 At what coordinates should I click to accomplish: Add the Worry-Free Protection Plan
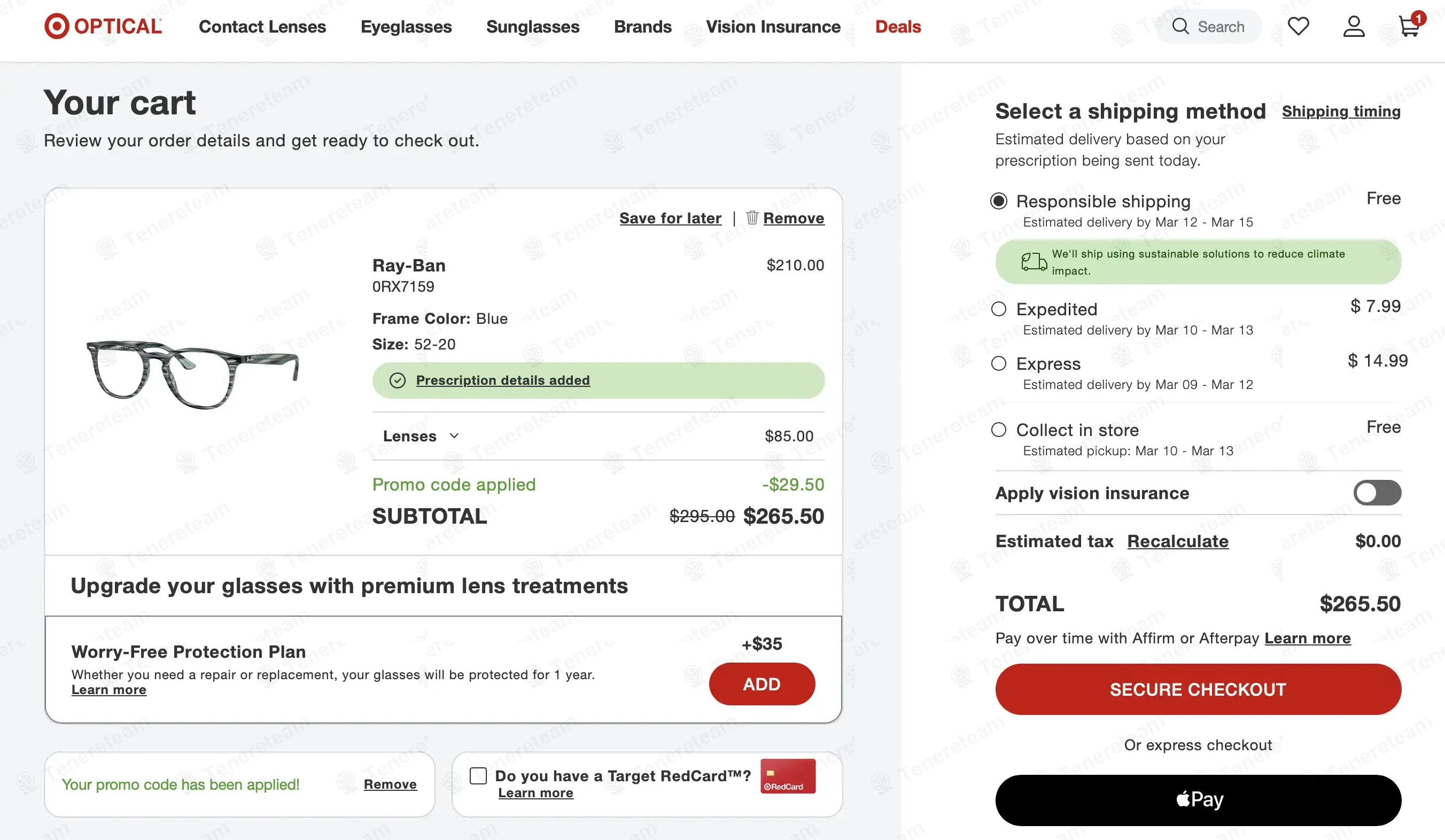click(762, 684)
